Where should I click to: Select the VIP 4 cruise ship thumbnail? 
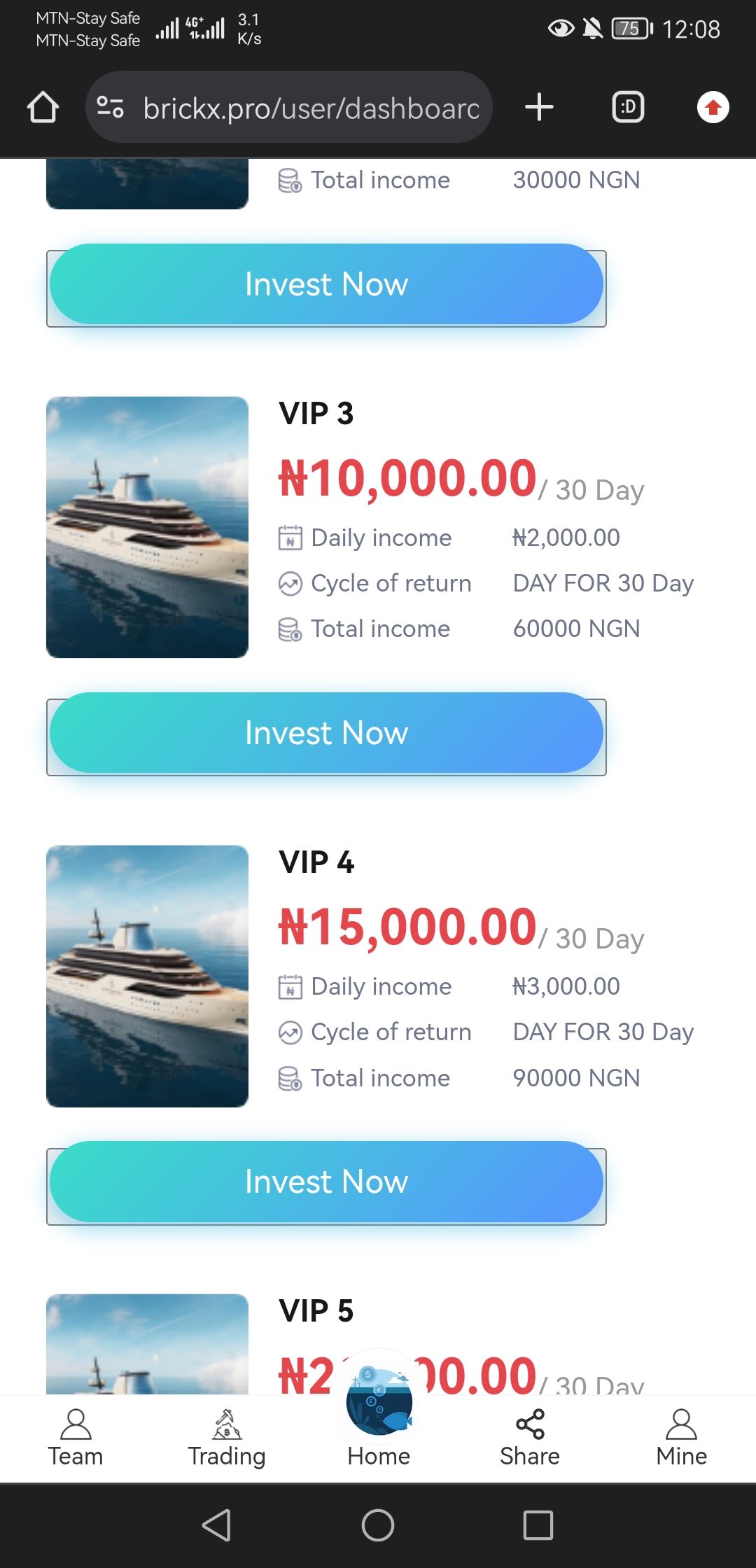[x=147, y=976]
